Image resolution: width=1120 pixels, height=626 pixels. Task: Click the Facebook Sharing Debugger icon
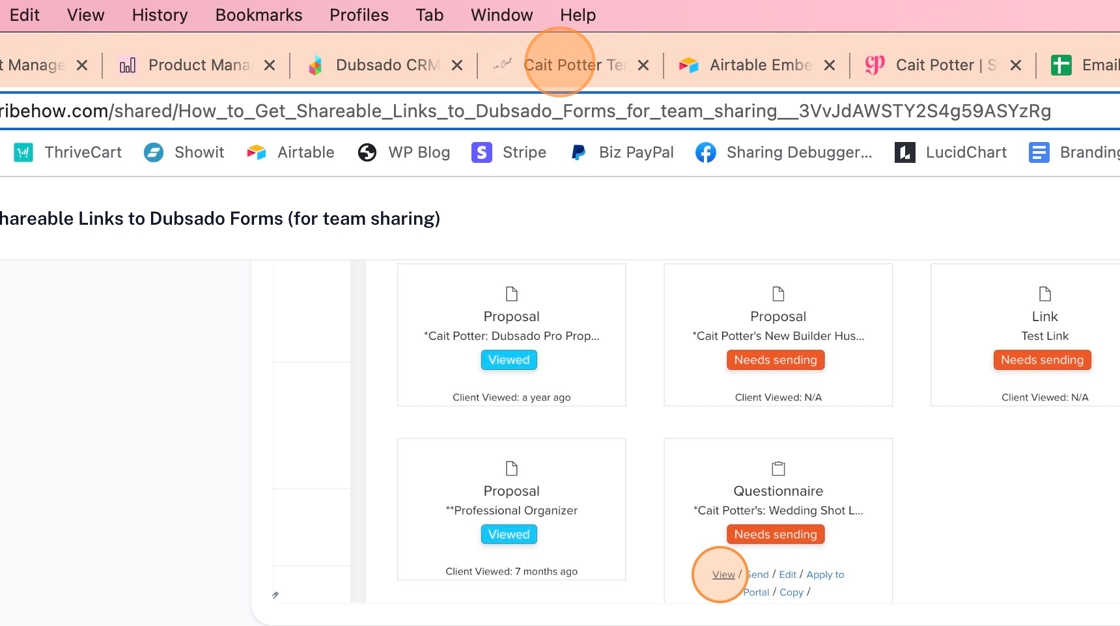pos(706,152)
